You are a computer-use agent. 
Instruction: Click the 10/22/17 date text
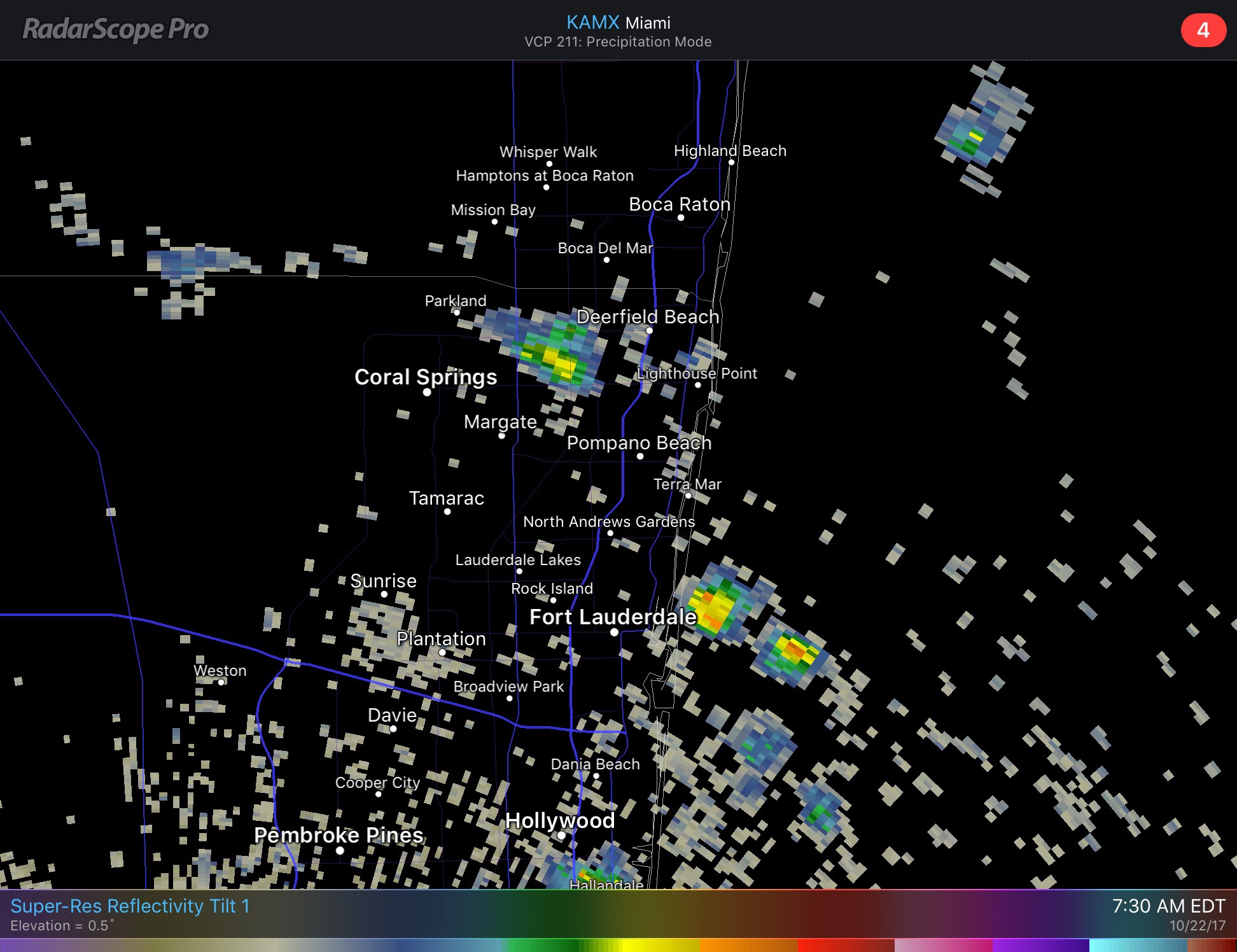coord(1197,926)
